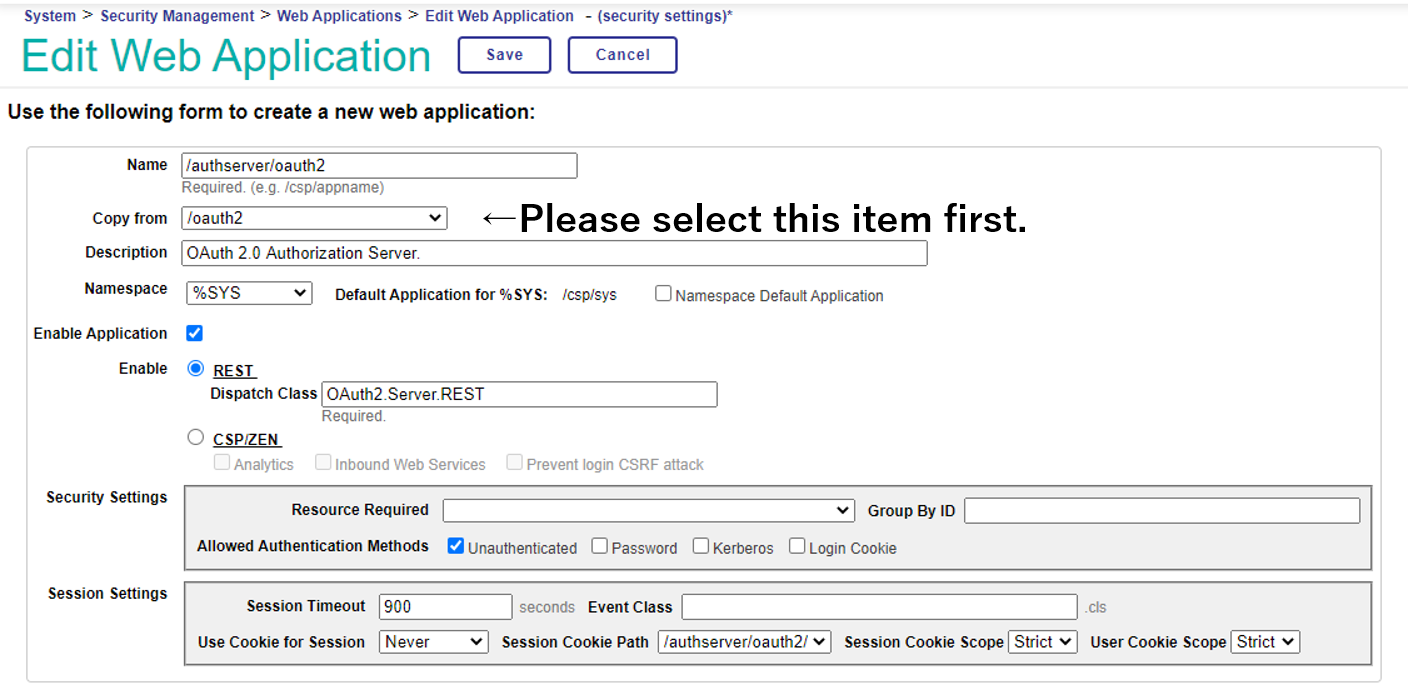Click the Save button

click(504, 55)
